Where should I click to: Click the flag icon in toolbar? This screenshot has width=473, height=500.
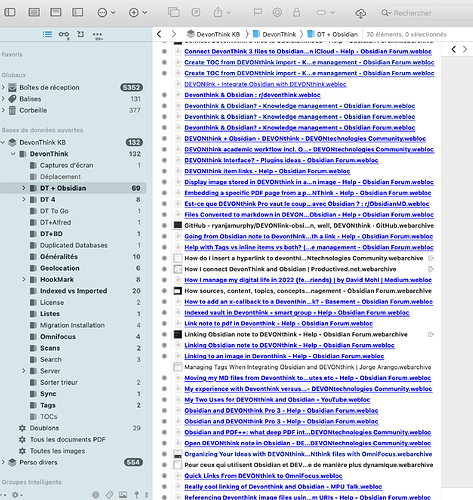click(x=257, y=13)
